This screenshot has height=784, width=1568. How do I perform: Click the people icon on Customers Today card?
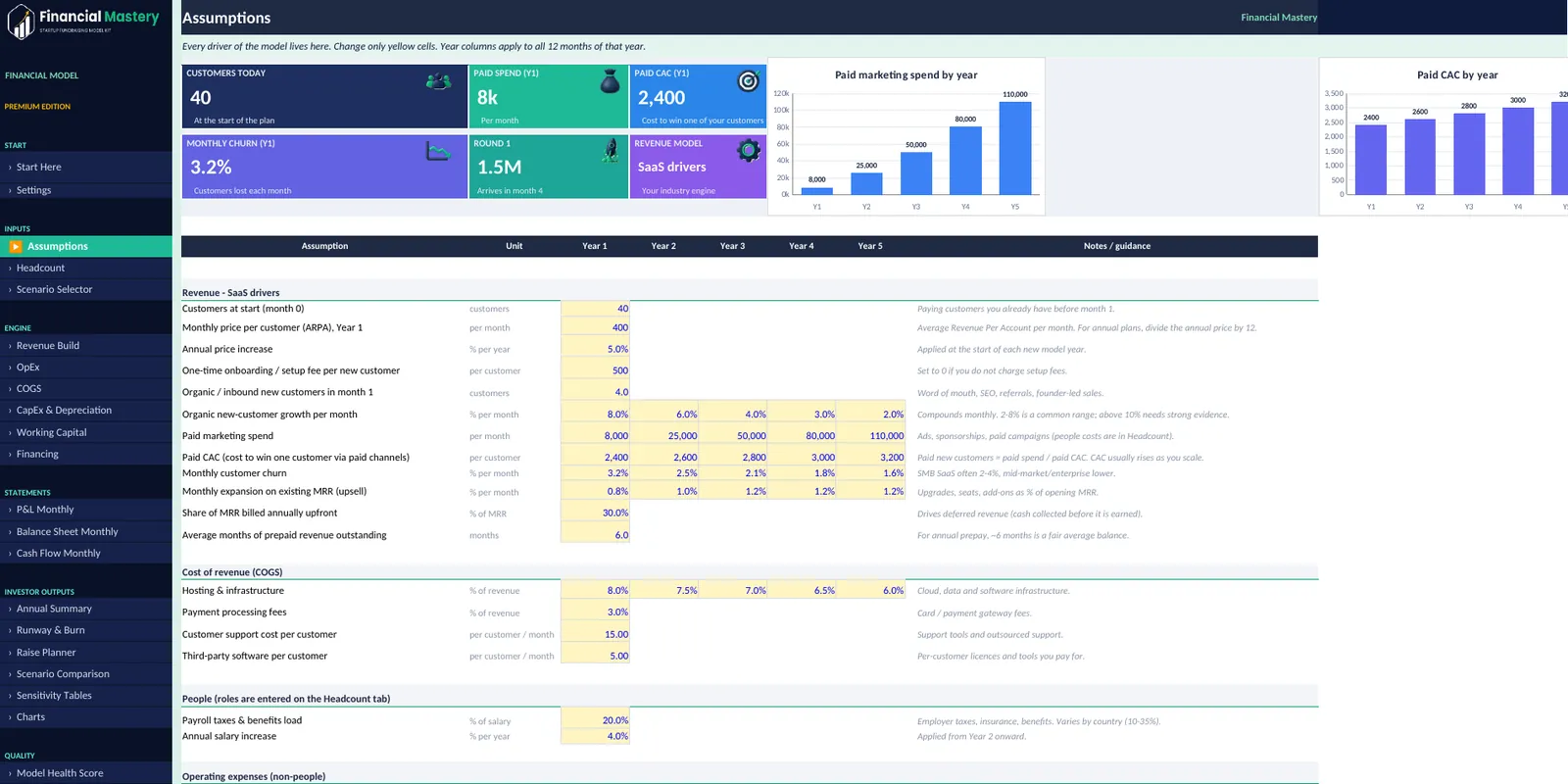click(x=439, y=81)
